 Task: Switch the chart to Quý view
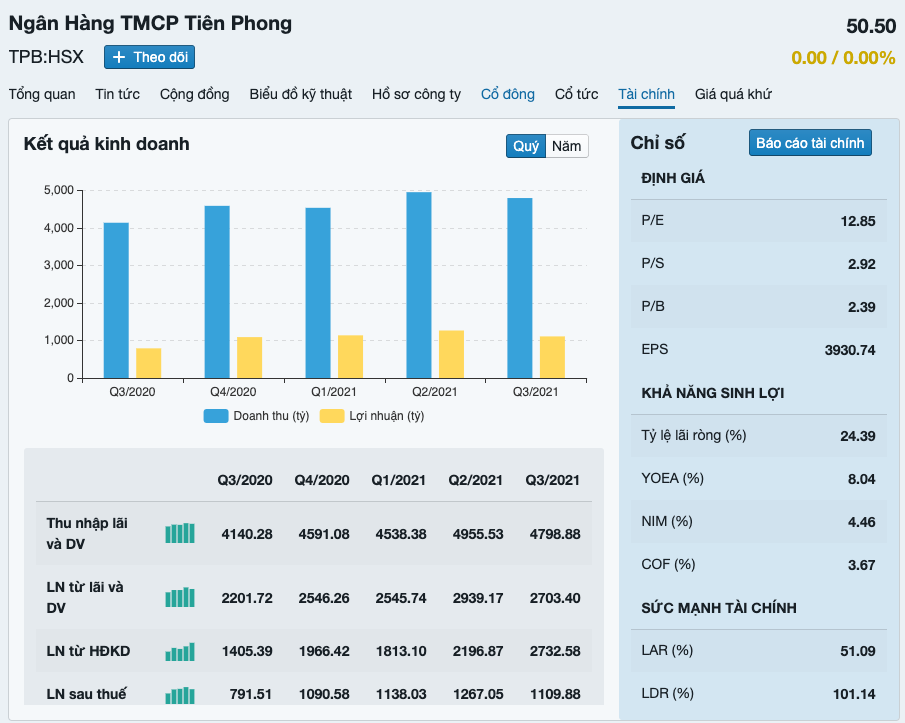tap(524, 144)
